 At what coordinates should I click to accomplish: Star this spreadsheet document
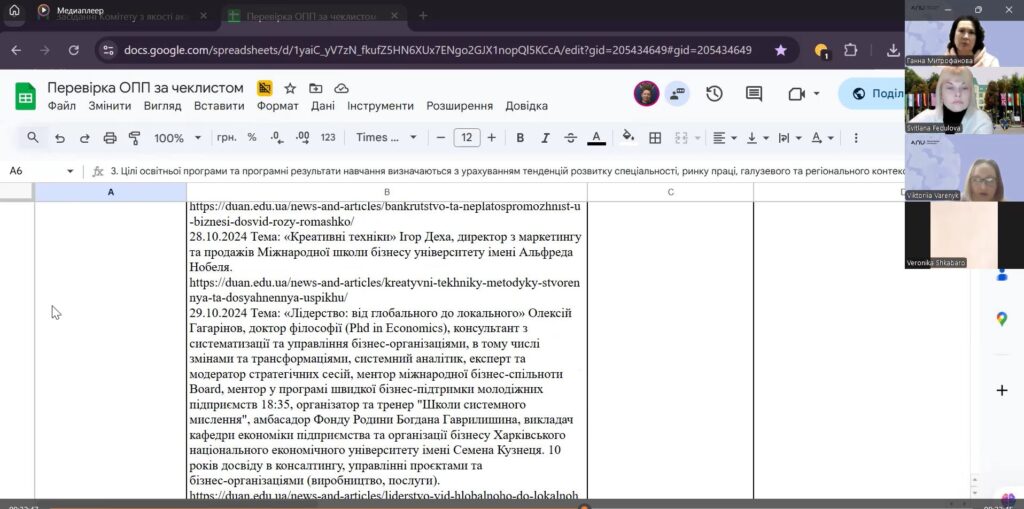[x=290, y=88]
